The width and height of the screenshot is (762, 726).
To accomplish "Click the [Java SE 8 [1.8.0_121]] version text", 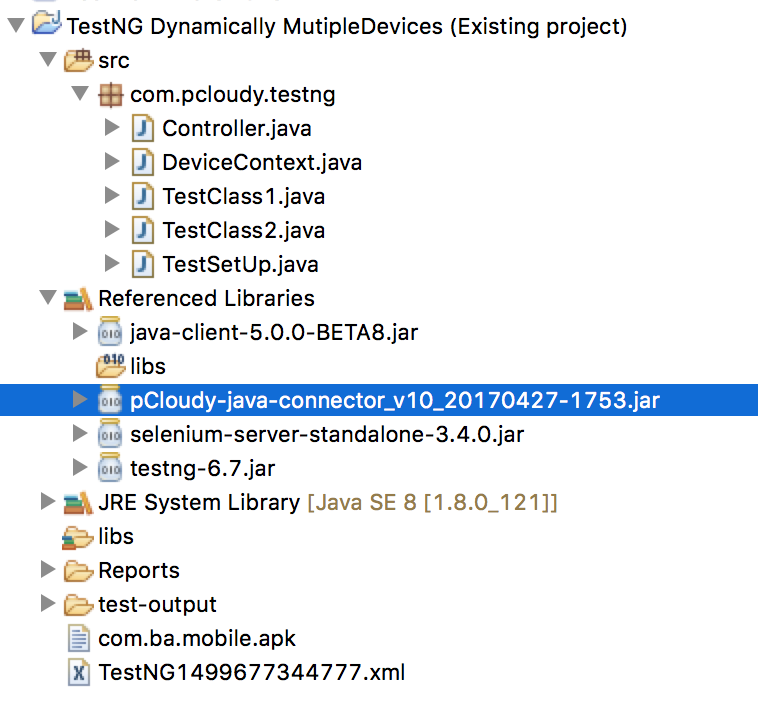I will (x=432, y=502).
